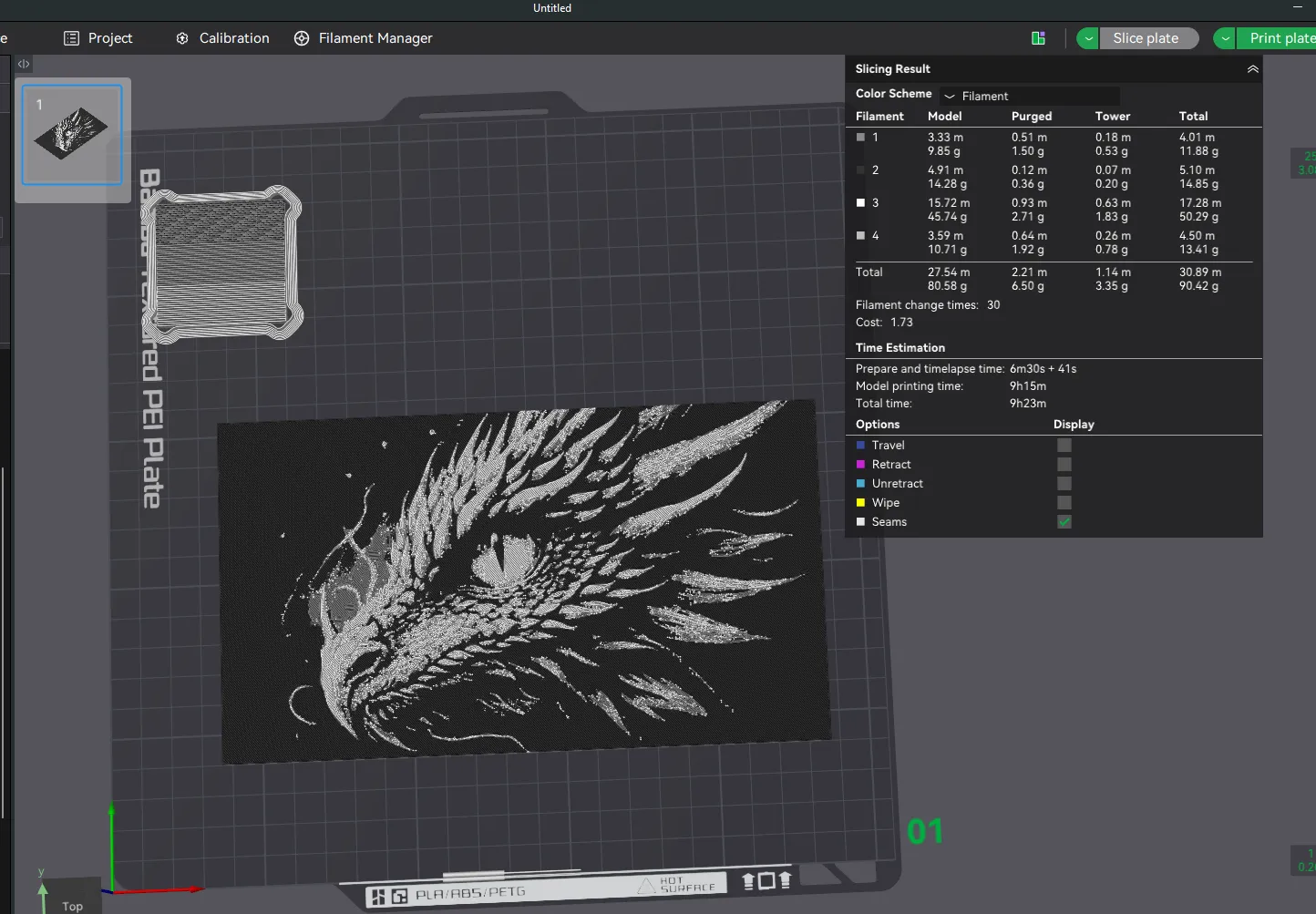
Task: Collapse the Slicing Result panel
Action: click(x=1253, y=69)
